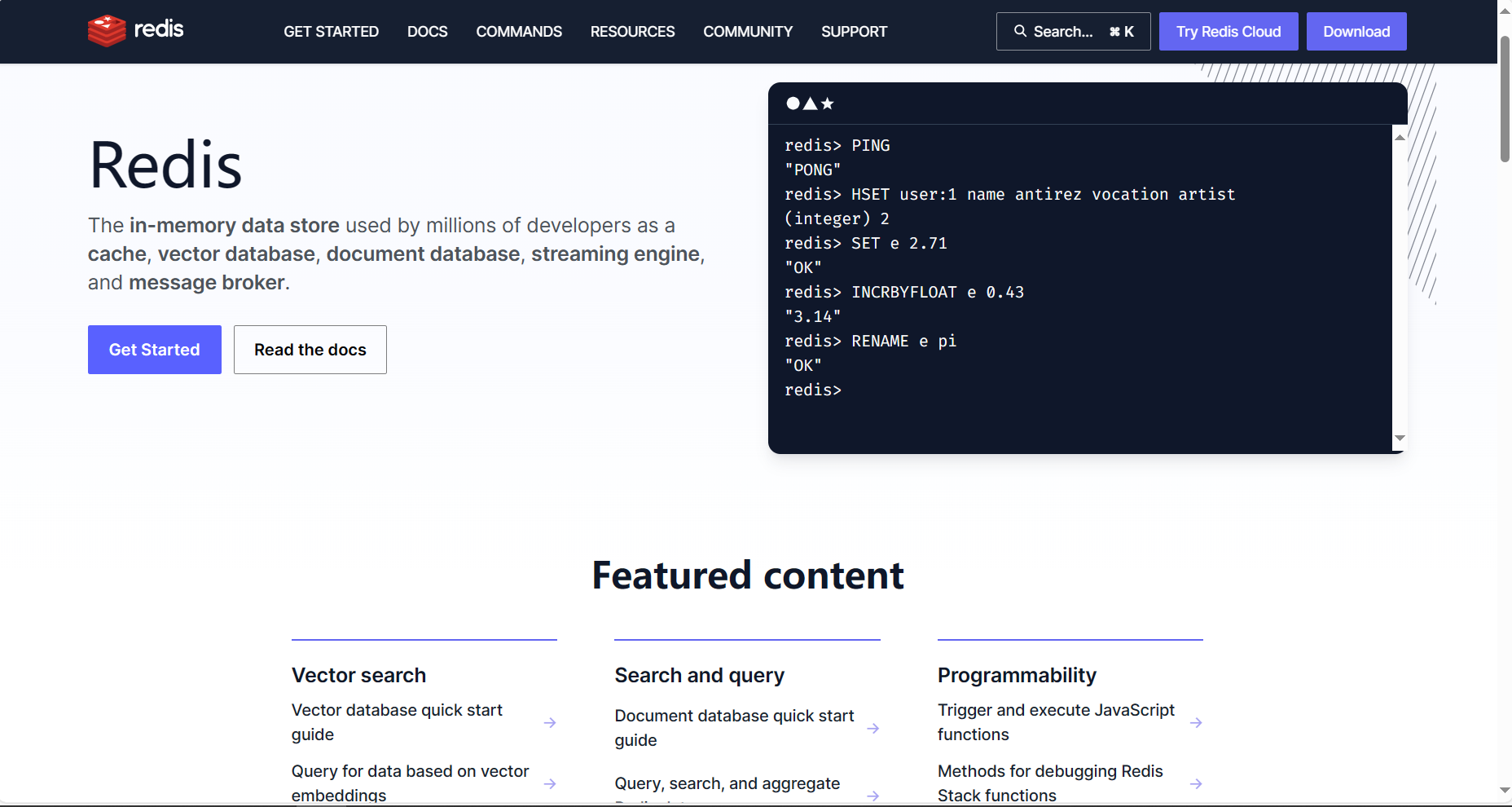Click arrow next to Document database quick start guide

click(x=873, y=729)
